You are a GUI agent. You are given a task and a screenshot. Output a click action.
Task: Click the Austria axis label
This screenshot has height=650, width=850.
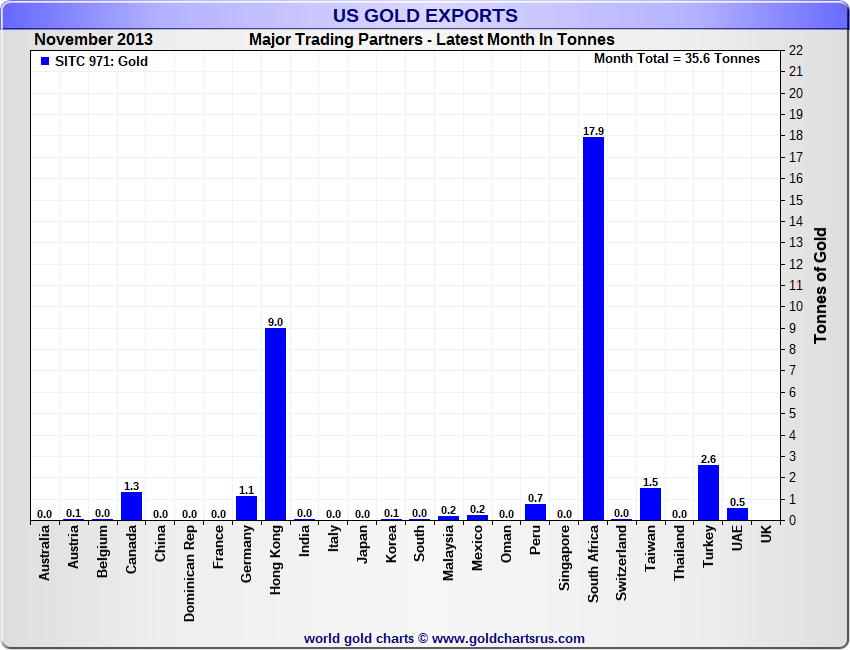73,546
